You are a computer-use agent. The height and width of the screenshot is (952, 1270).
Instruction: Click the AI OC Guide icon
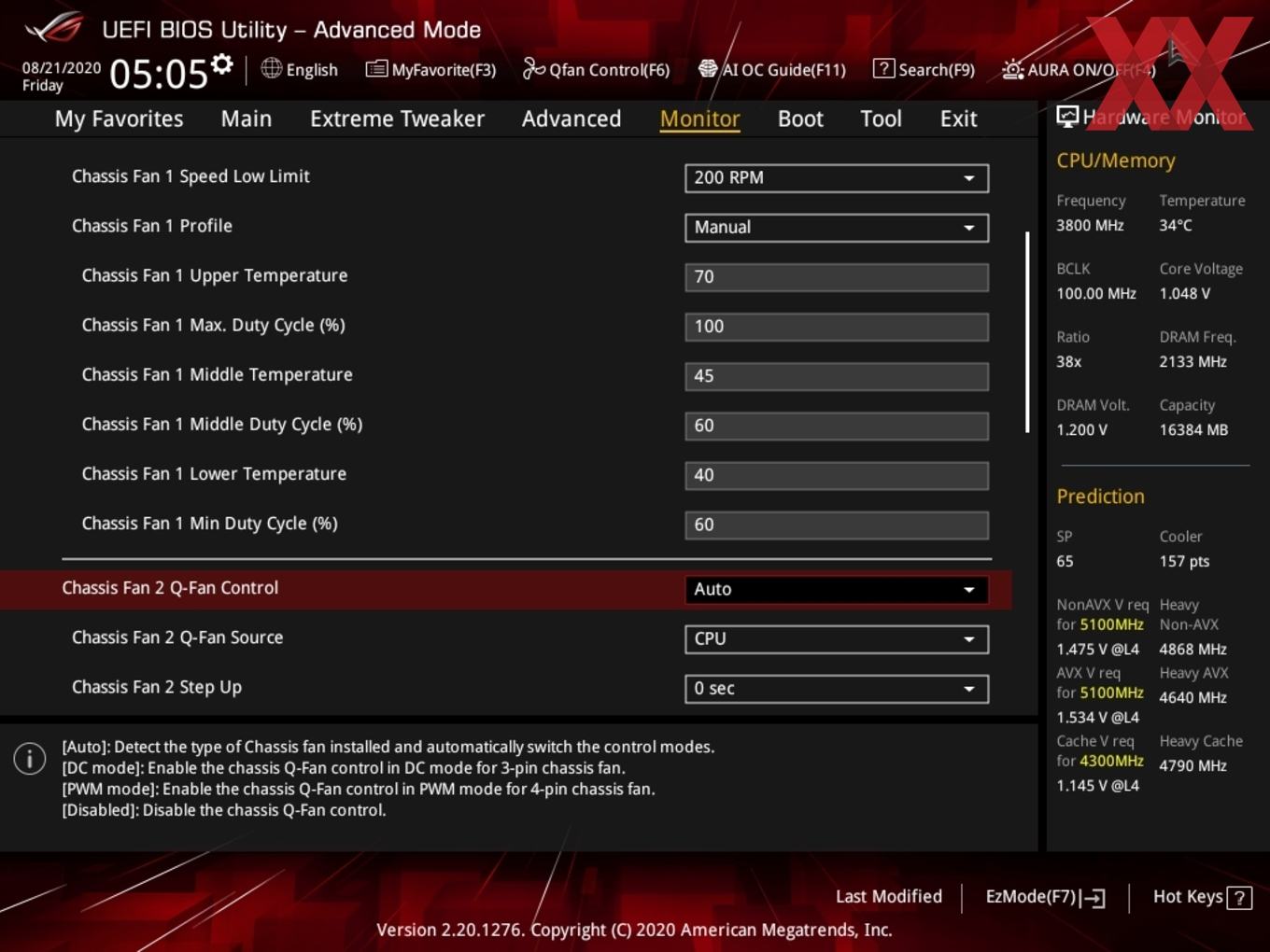click(708, 69)
